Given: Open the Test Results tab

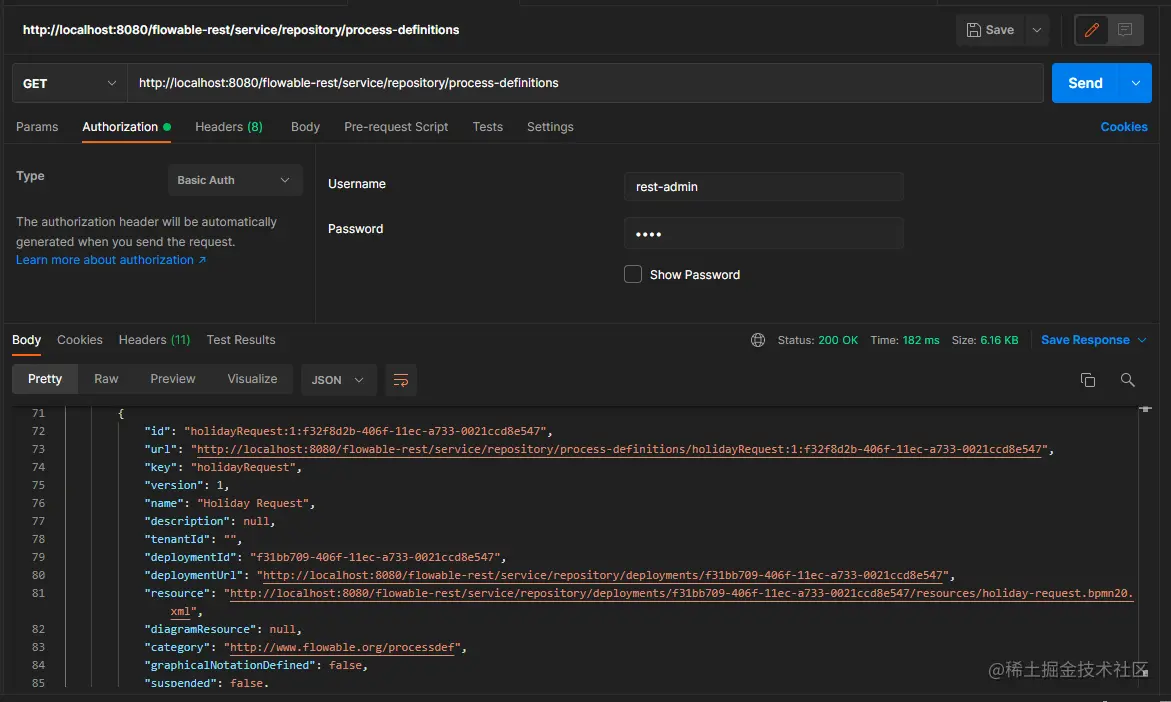Looking at the screenshot, I should click(x=240, y=340).
